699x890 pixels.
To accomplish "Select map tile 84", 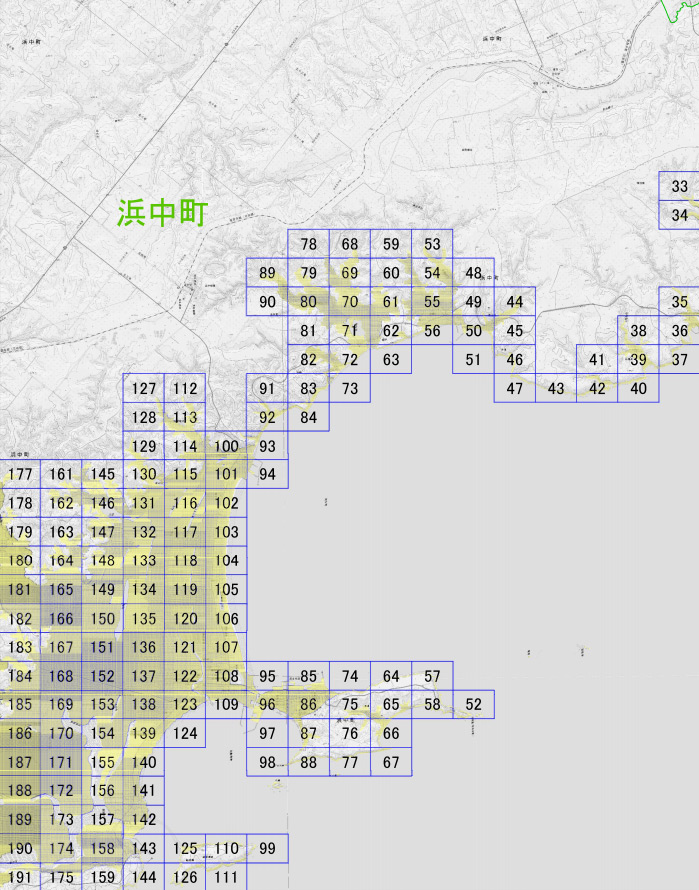I will [308, 417].
